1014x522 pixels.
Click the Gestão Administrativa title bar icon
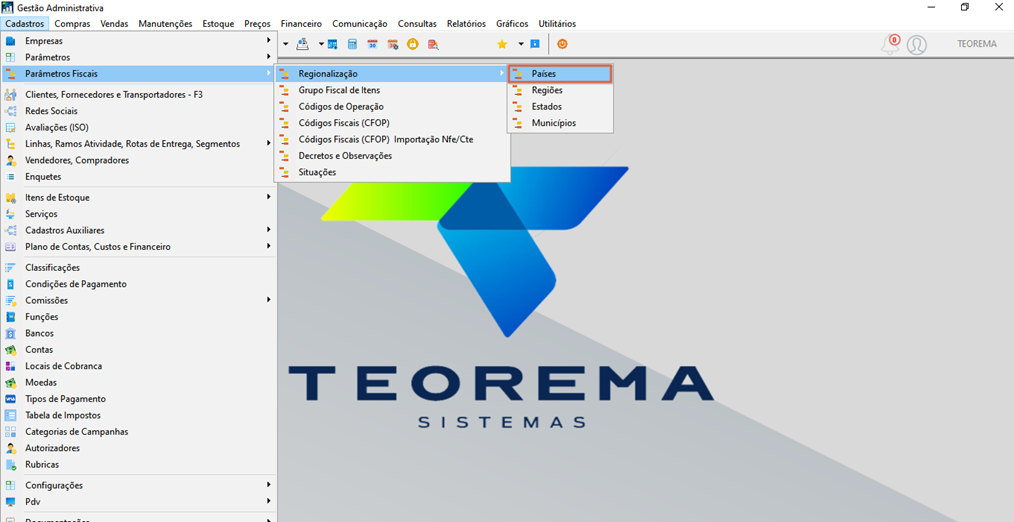[8, 8]
